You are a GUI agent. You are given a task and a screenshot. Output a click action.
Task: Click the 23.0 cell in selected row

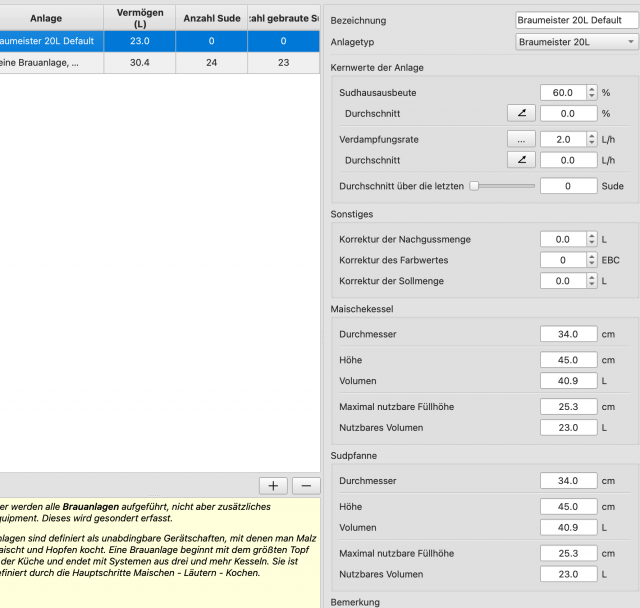point(140,41)
